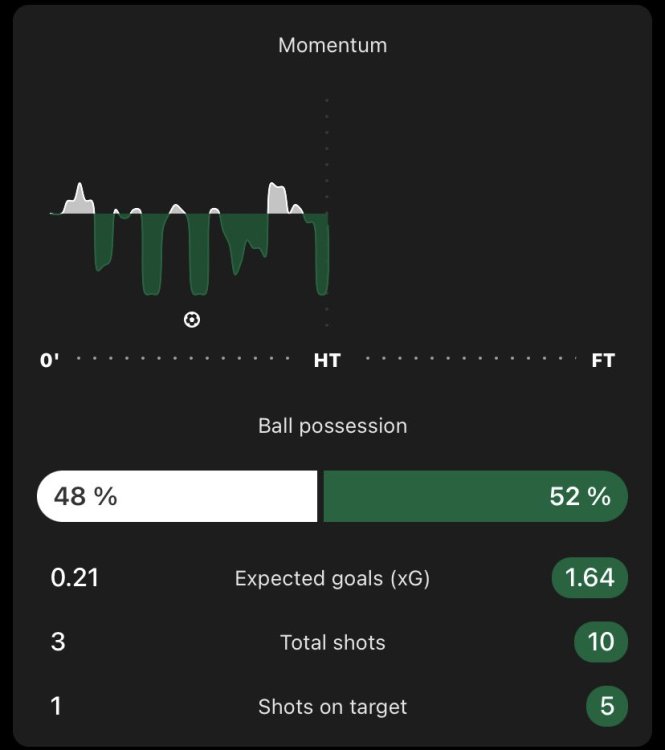The height and width of the screenshot is (750, 665).
Task: Tap the Total shots label
Action: click(332, 642)
